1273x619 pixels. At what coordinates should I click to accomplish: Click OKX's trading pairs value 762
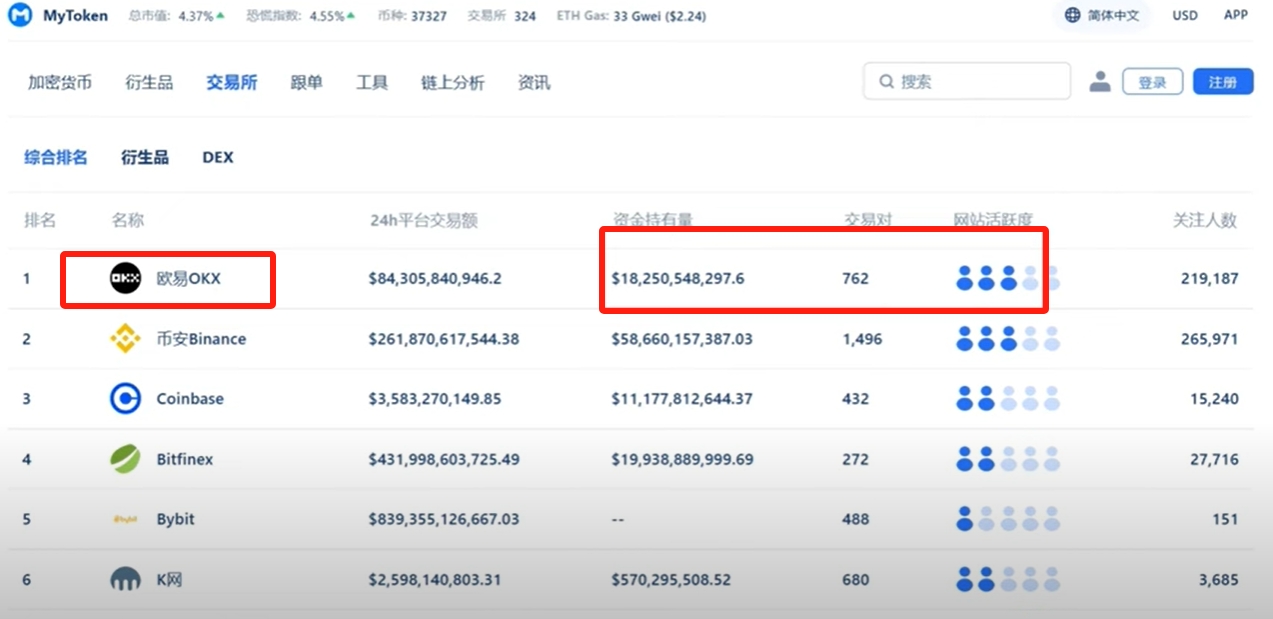coord(856,279)
